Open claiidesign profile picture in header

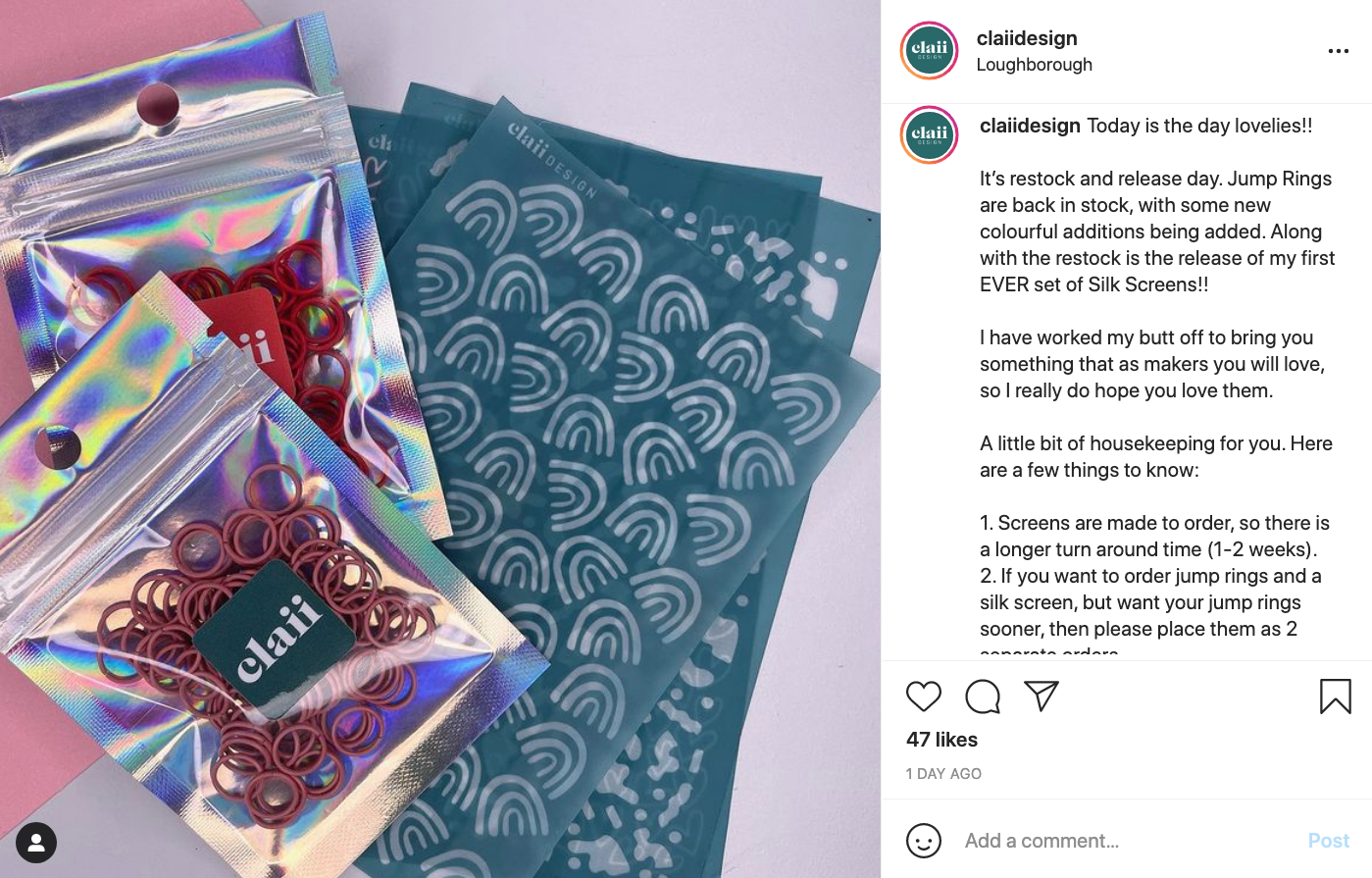point(929,51)
